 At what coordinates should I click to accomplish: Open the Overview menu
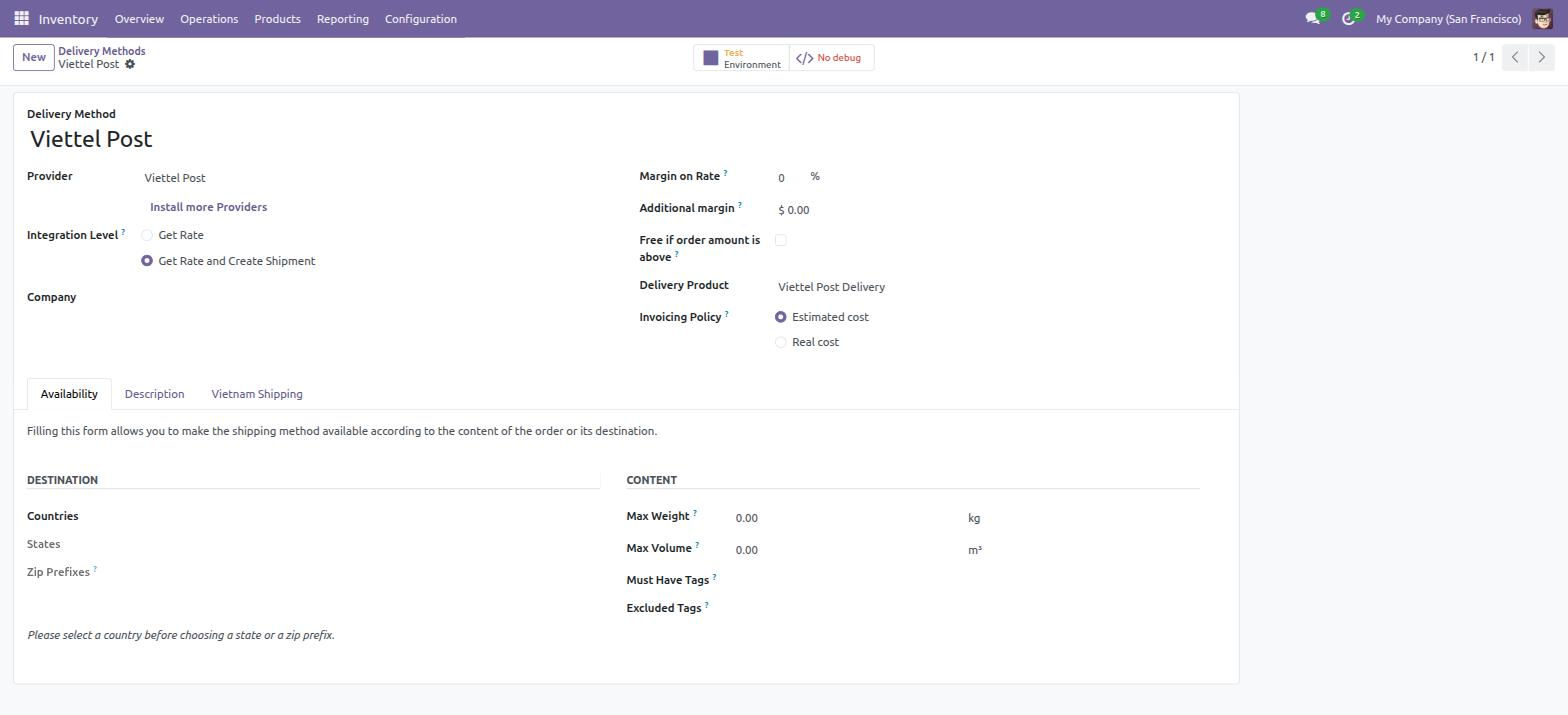click(x=139, y=19)
